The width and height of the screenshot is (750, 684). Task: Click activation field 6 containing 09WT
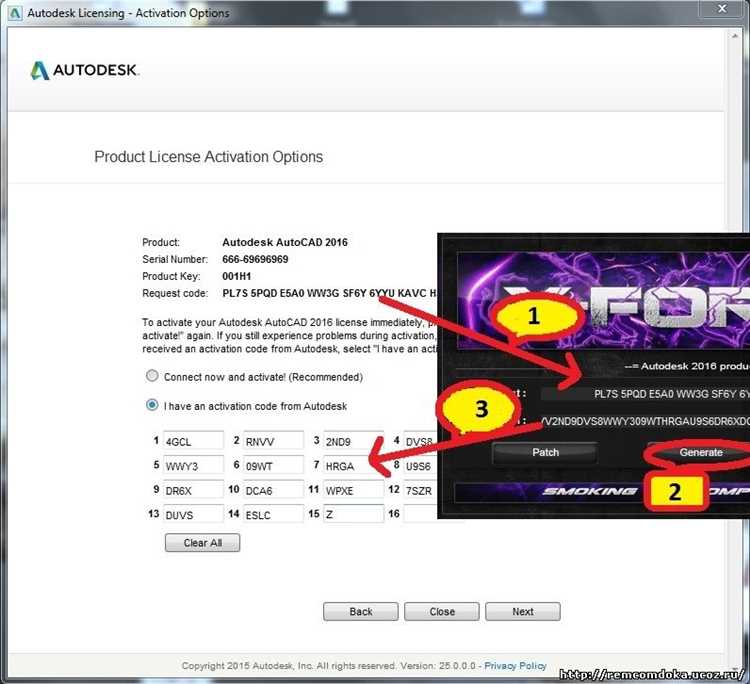point(274,465)
